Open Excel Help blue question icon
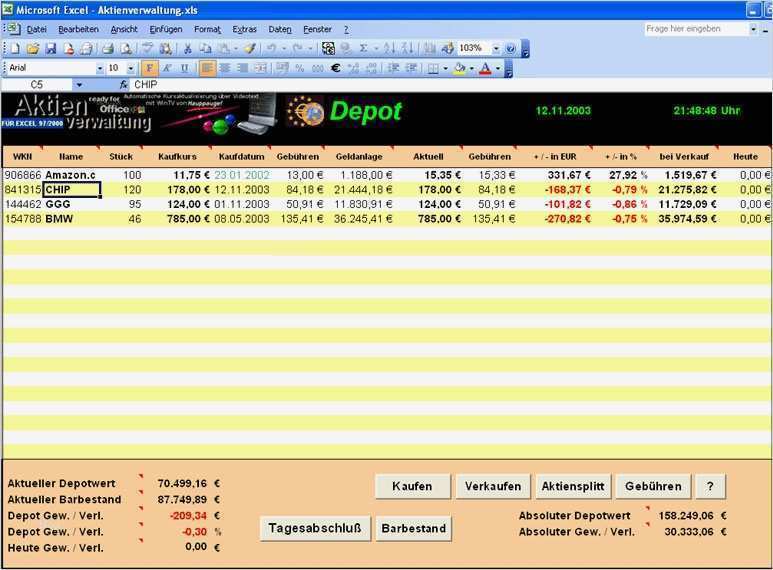The image size is (773, 570). coord(511,48)
